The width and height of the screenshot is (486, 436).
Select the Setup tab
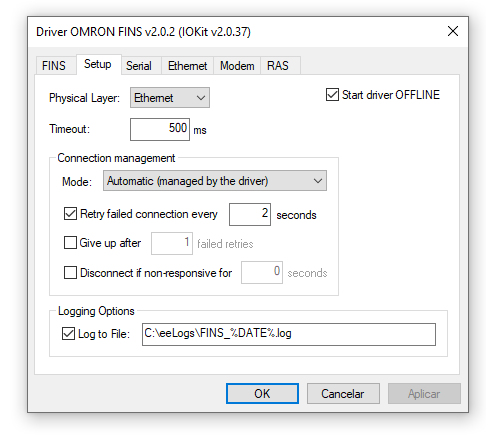pyautogui.click(x=98, y=64)
